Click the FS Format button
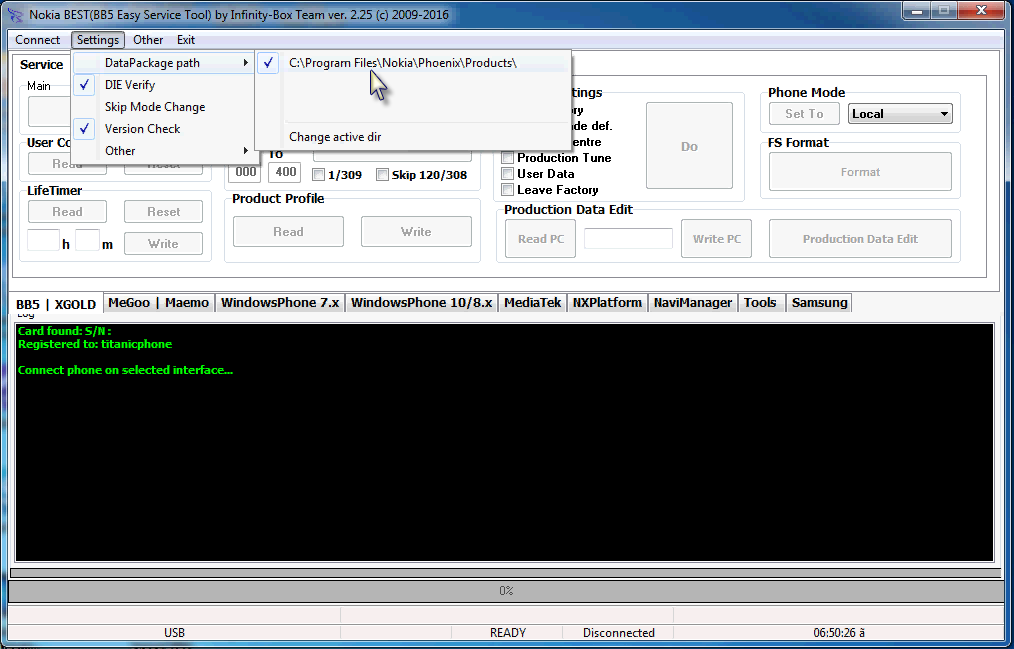The height and width of the screenshot is (649, 1014). tap(860, 172)
